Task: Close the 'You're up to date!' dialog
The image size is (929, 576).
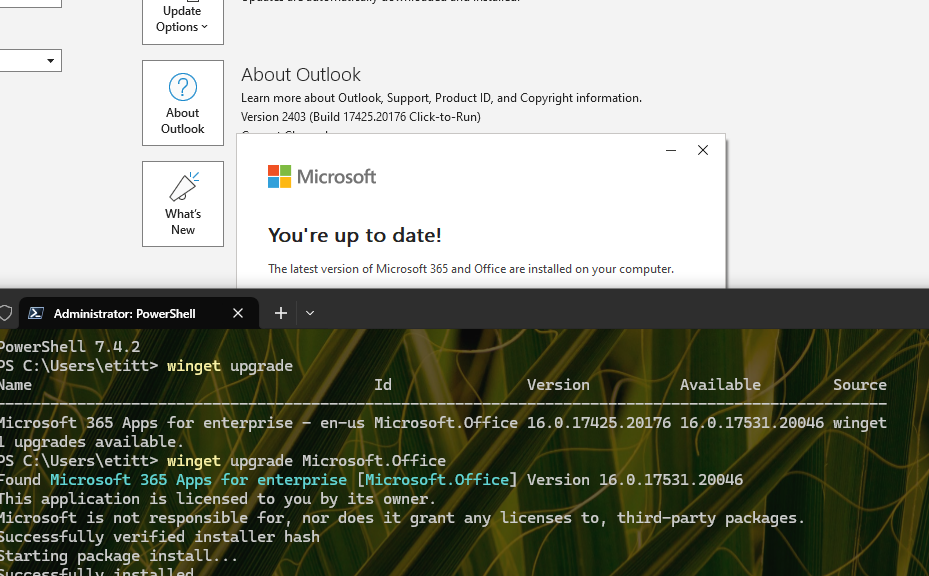Action: (x=703, y=150)
